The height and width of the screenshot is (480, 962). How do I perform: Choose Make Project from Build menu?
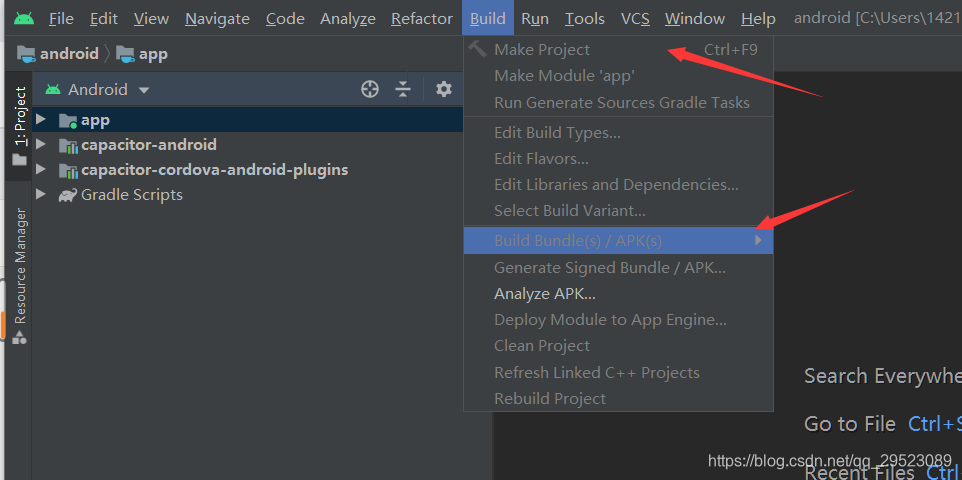tap(618, 50)
